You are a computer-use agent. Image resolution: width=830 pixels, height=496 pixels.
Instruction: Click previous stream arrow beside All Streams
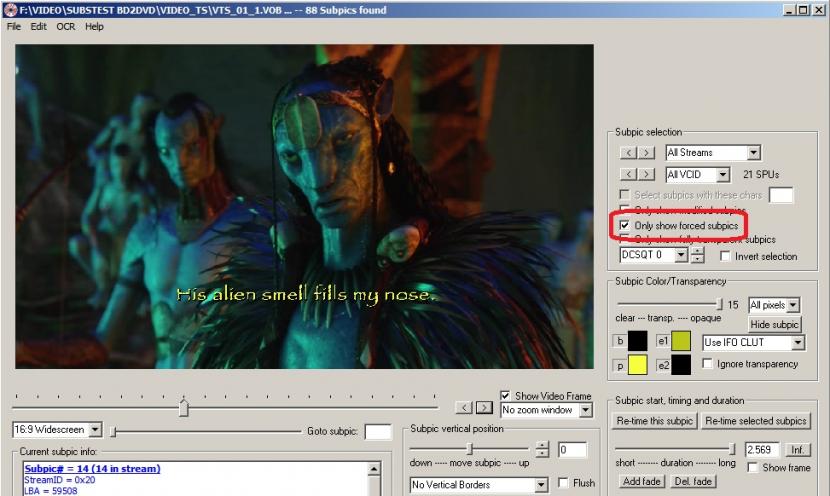pos(628,153)
